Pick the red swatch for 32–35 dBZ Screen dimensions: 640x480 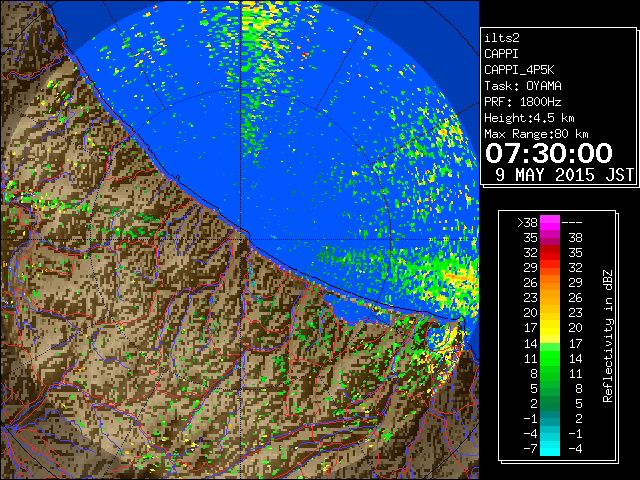550,253
